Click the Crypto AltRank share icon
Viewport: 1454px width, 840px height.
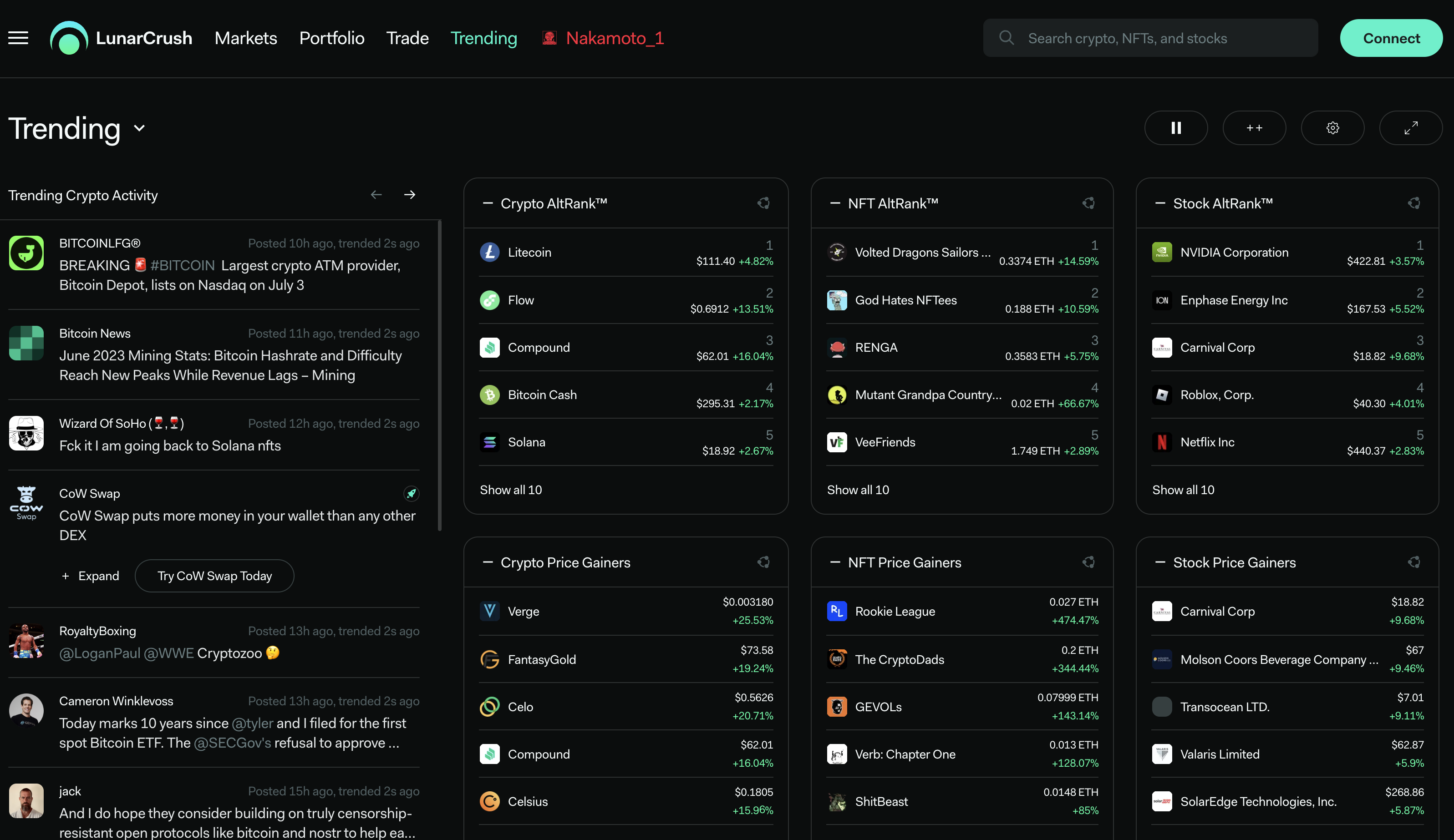[763, 203]
